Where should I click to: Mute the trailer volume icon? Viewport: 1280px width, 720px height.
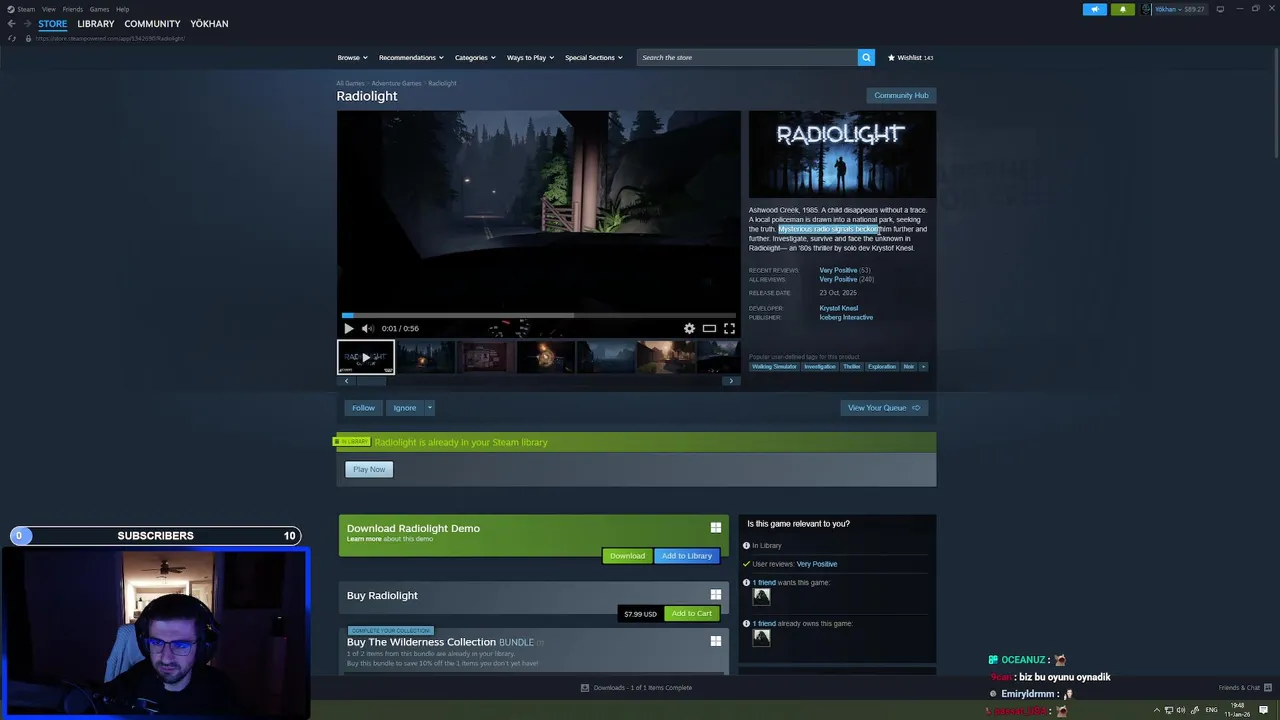[367, 328]
